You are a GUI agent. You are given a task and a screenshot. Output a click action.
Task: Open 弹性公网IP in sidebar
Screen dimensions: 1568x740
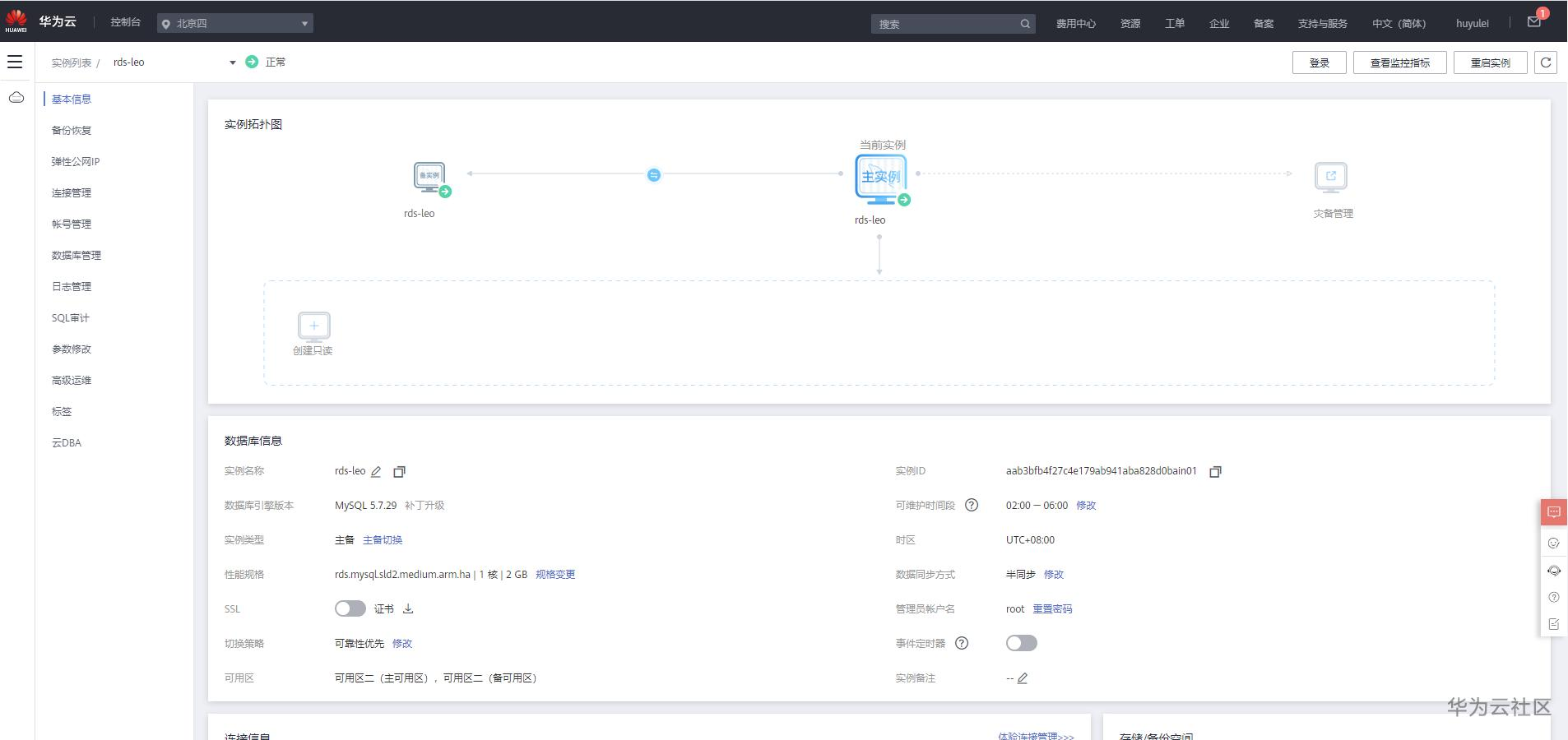pos(76,161)
